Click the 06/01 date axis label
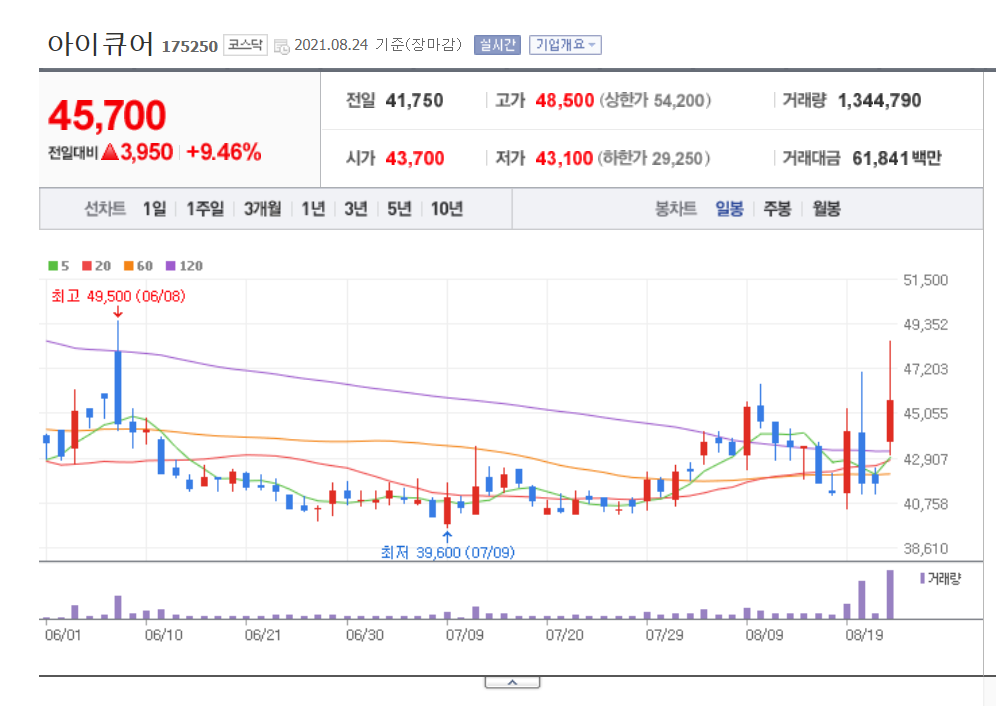 [64, 635]
